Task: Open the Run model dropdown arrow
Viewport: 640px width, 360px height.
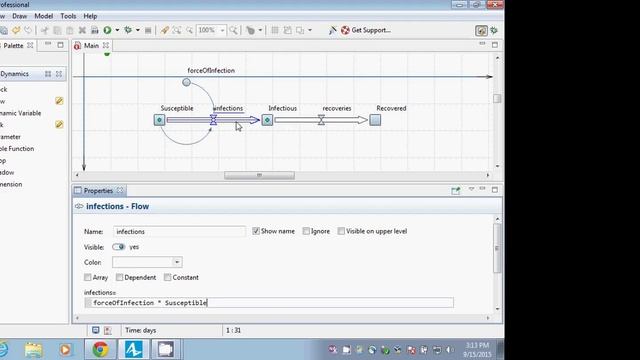Action: coord(117,30)
